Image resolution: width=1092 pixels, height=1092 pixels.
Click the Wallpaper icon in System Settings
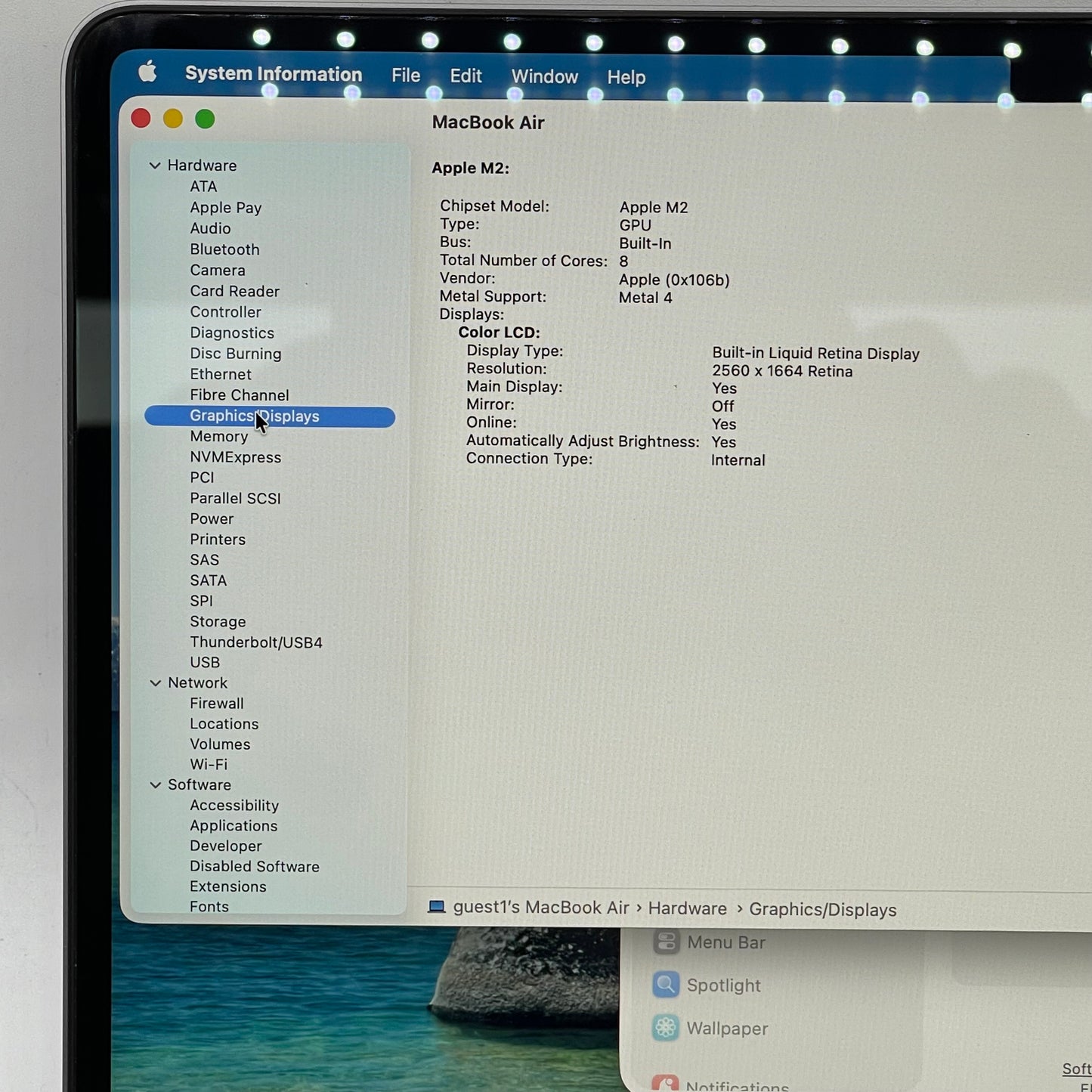point(666,1028)
